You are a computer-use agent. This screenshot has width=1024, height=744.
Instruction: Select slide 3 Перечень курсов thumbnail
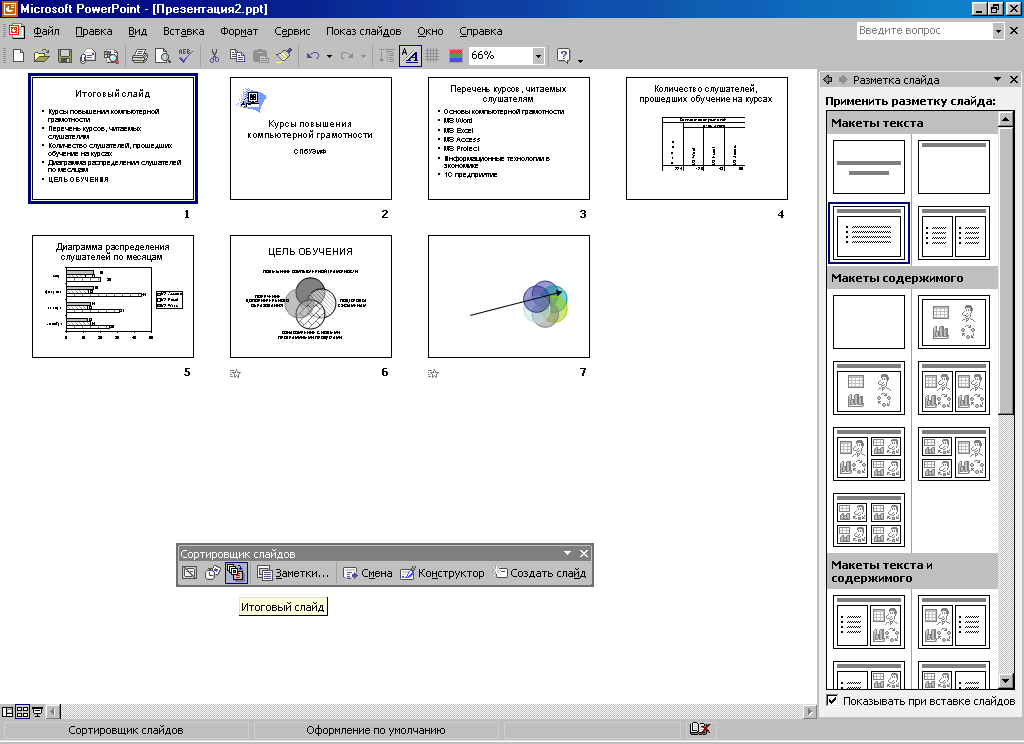click(509, 138)
